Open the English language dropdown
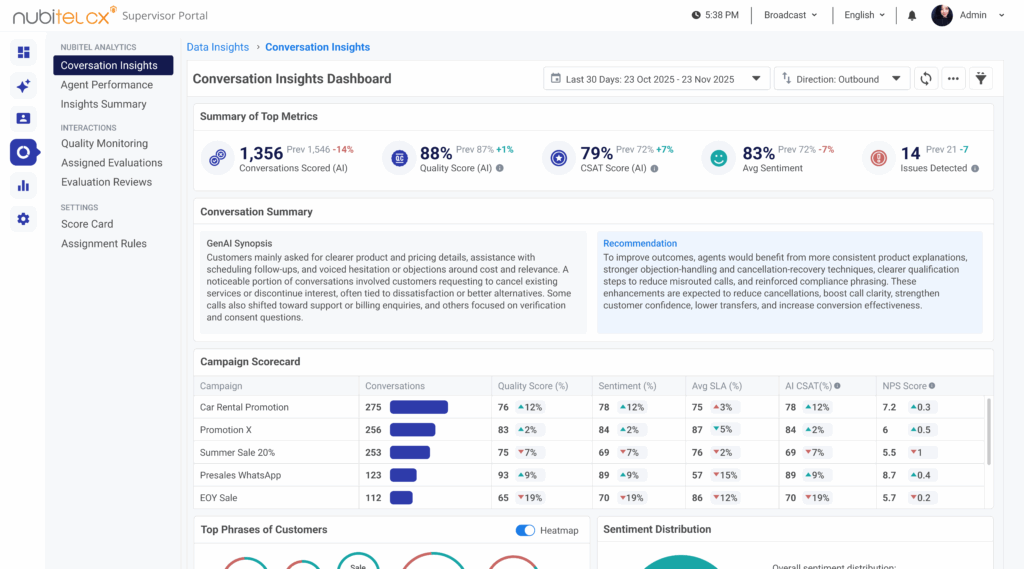This screenshot has width=1024, height=569. [x=864, y=15]
